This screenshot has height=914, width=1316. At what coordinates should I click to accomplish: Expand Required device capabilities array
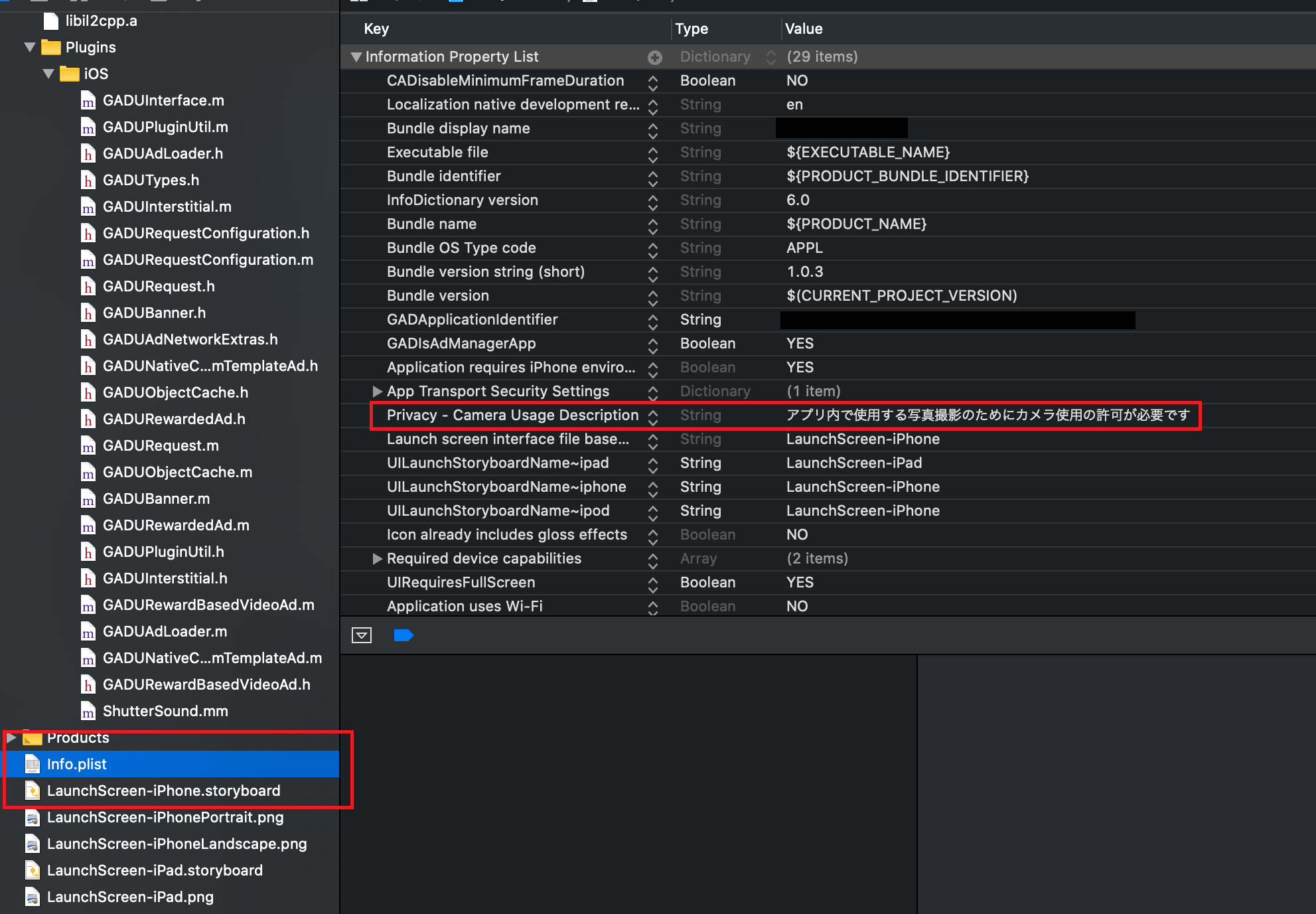click(377, 558)
